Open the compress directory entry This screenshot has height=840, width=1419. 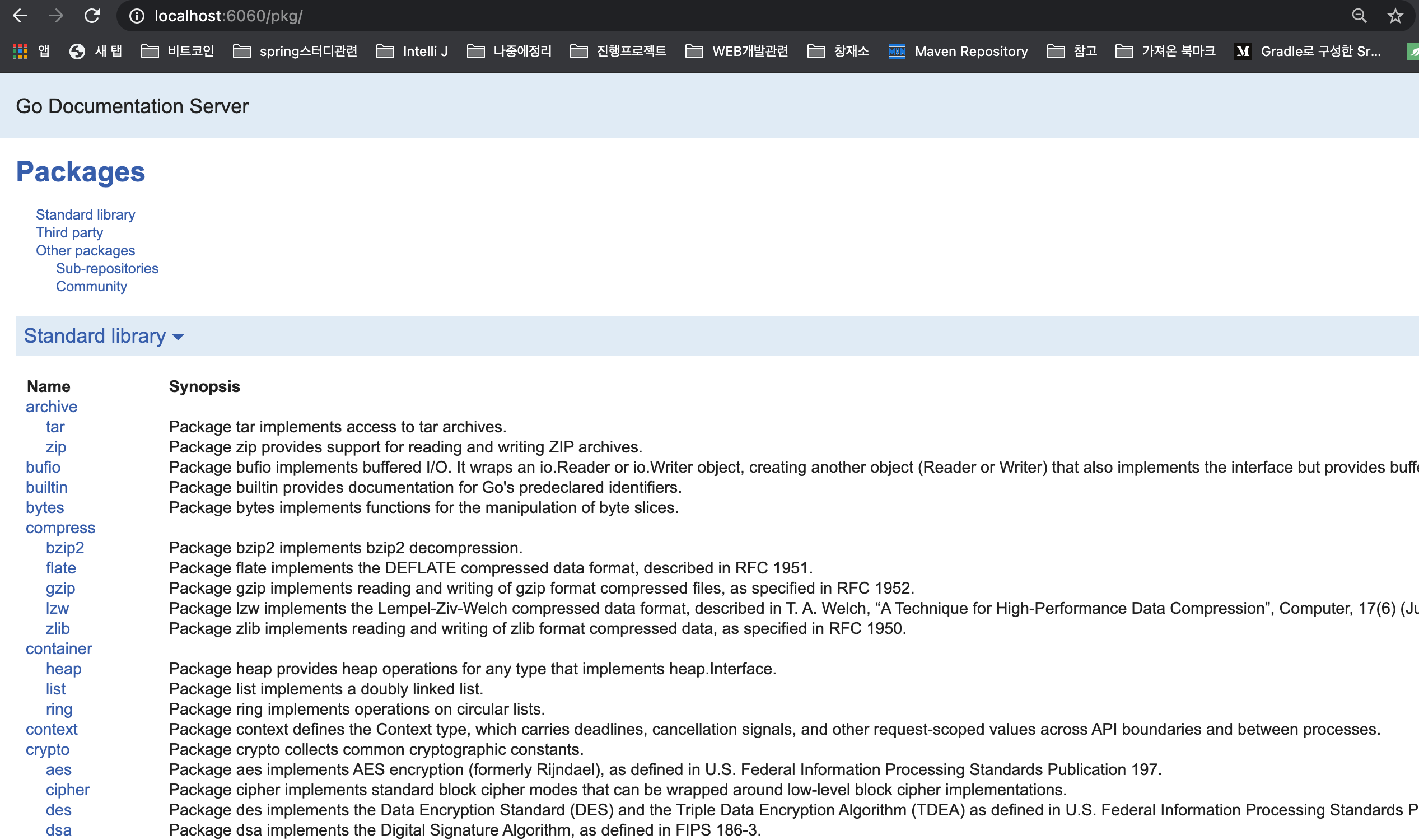click(x=60, y=528)
